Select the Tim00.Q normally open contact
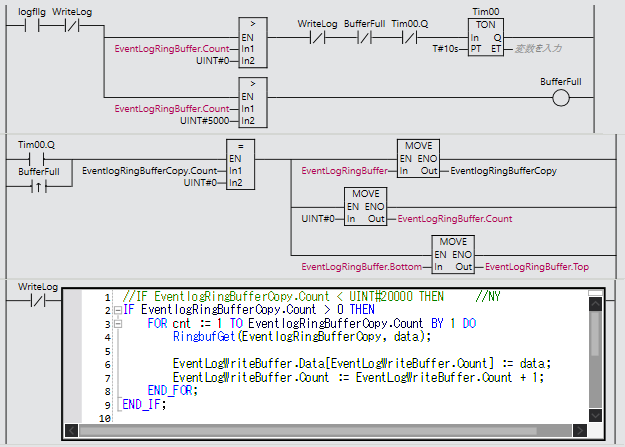This screenshot has height=447, width=625. click(x=38, y=159)
